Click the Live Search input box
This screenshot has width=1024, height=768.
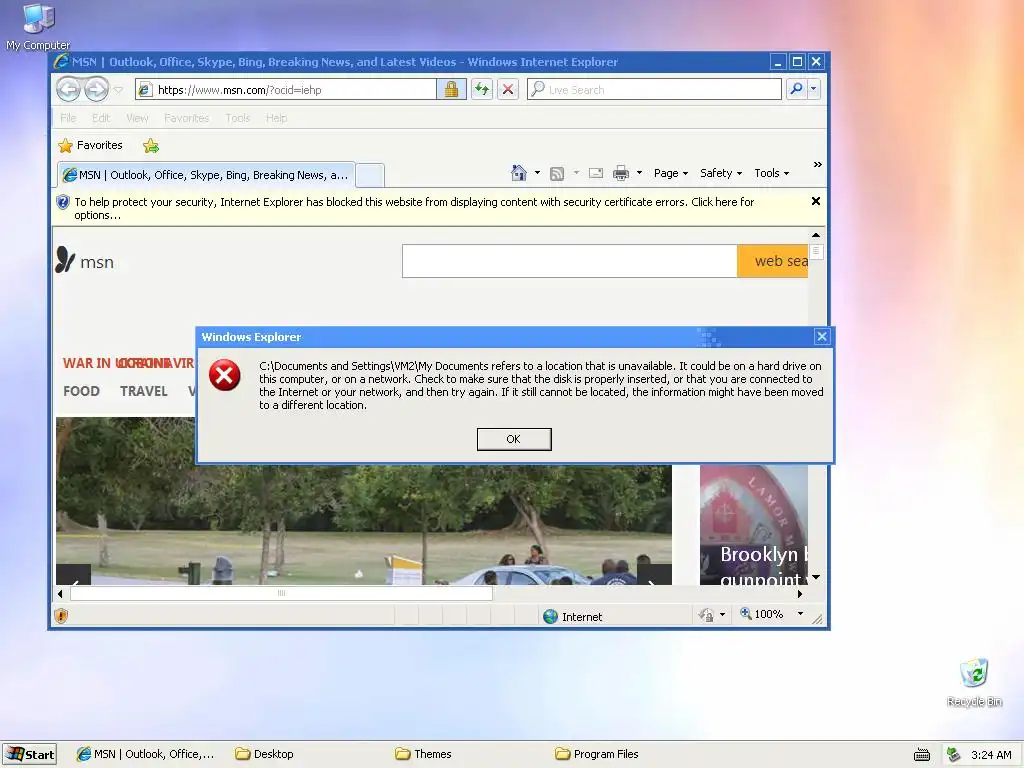tap(655, 89)
